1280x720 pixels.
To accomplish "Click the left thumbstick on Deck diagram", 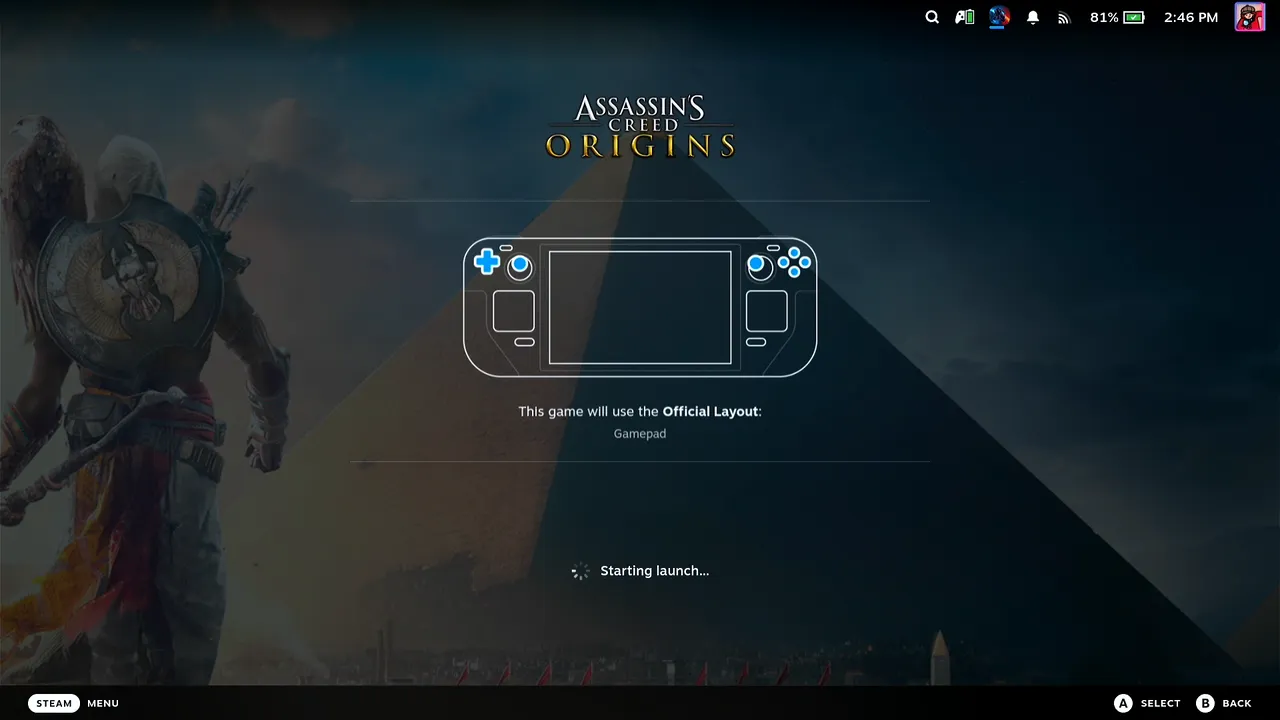I will tap(519, 267).
